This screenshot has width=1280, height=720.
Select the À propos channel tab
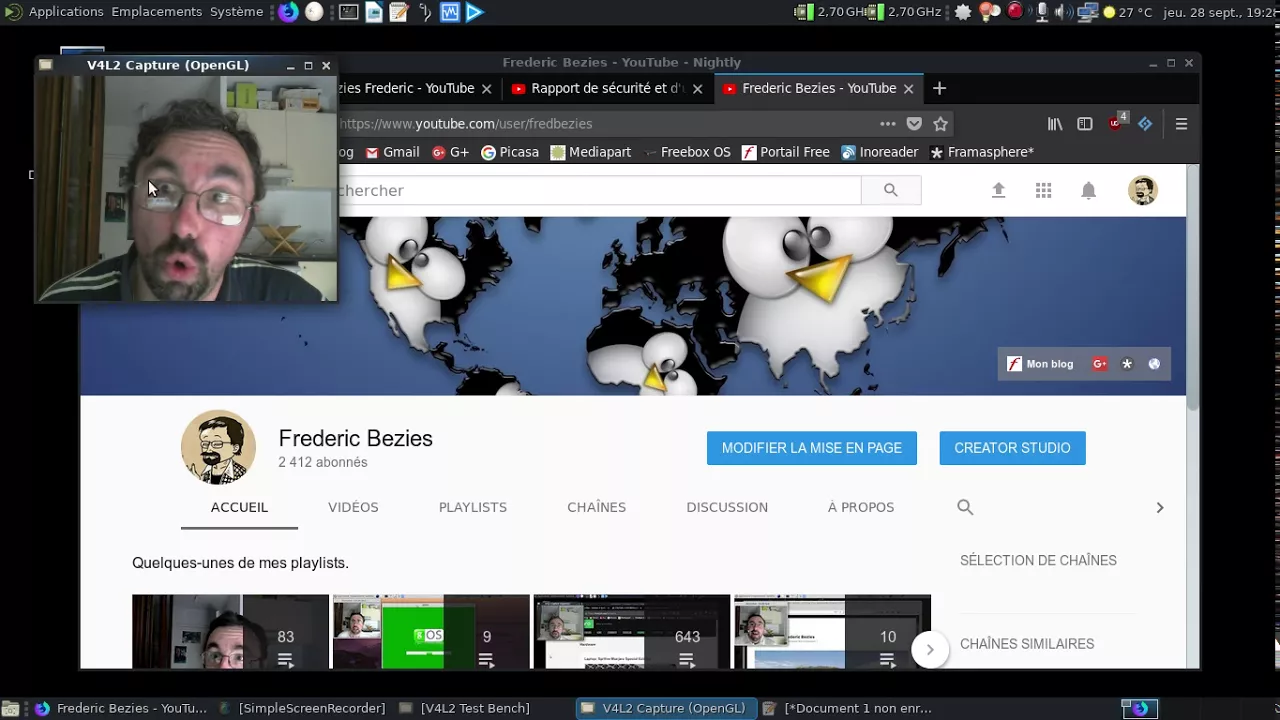tap(861, 507)
